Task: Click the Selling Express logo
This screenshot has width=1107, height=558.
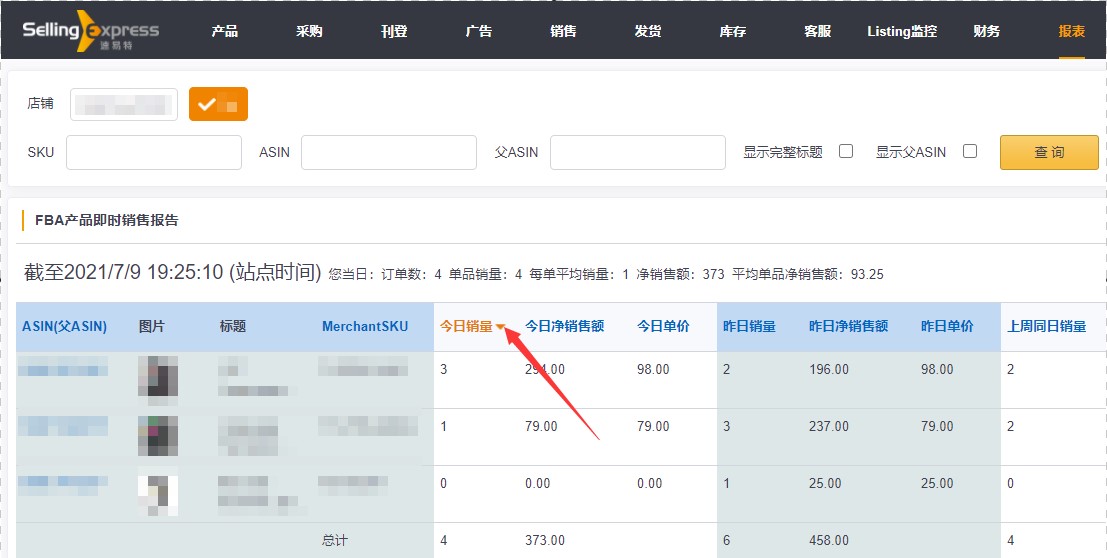Action: tap(91, 31)
